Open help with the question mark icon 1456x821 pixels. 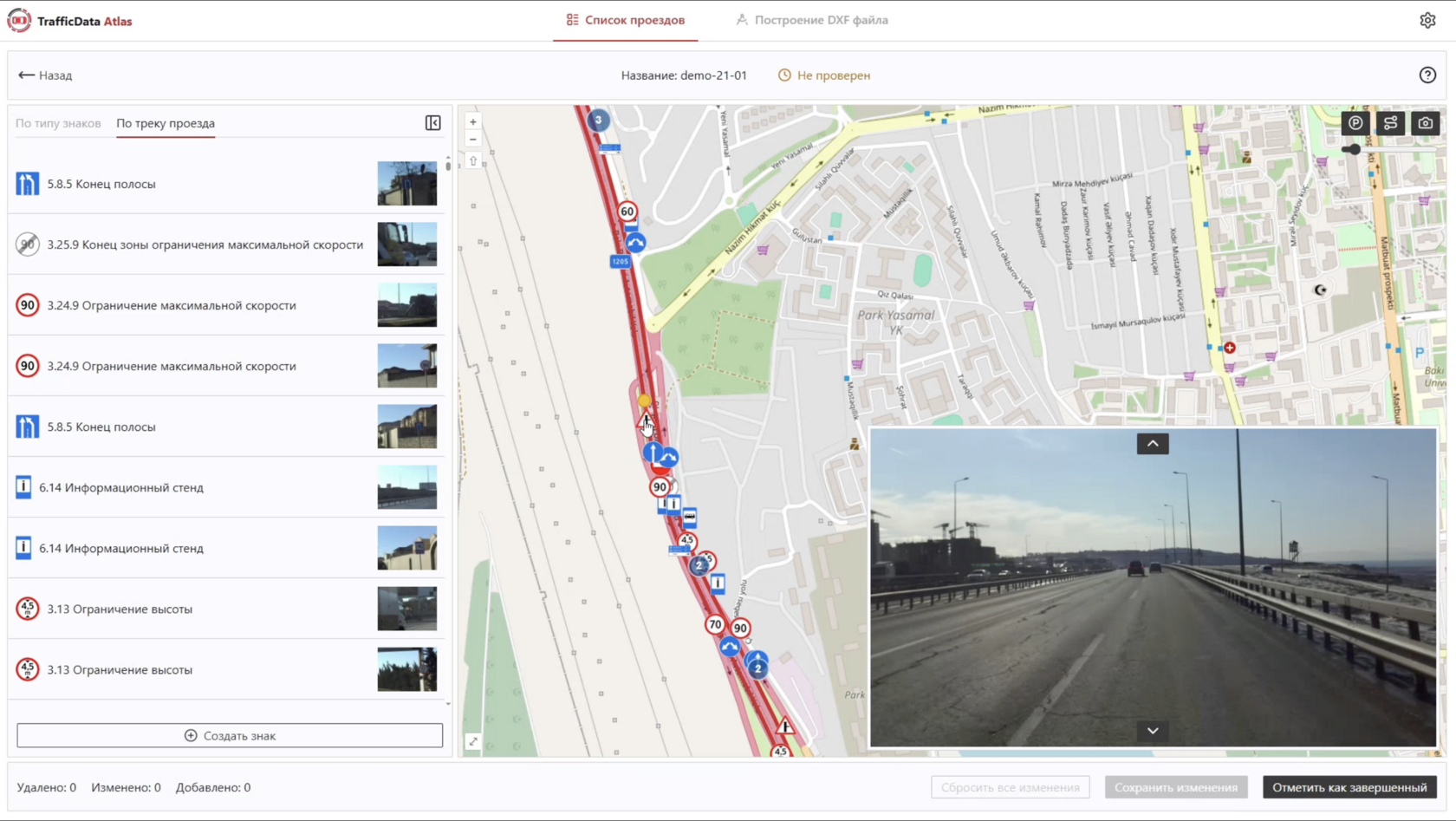pos(1427,75)
